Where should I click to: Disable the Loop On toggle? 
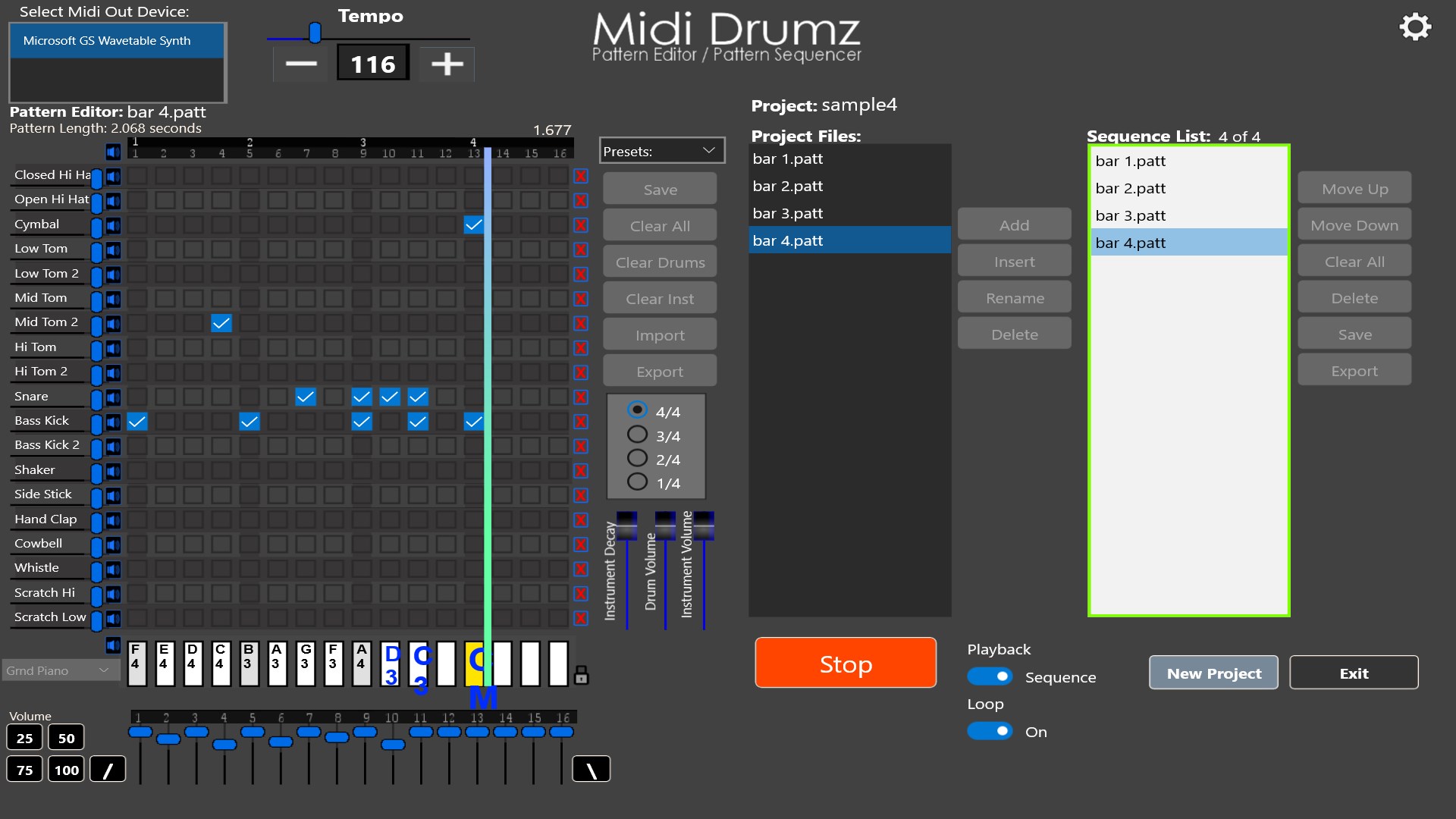pyautogui.click(x=989, y=731)
